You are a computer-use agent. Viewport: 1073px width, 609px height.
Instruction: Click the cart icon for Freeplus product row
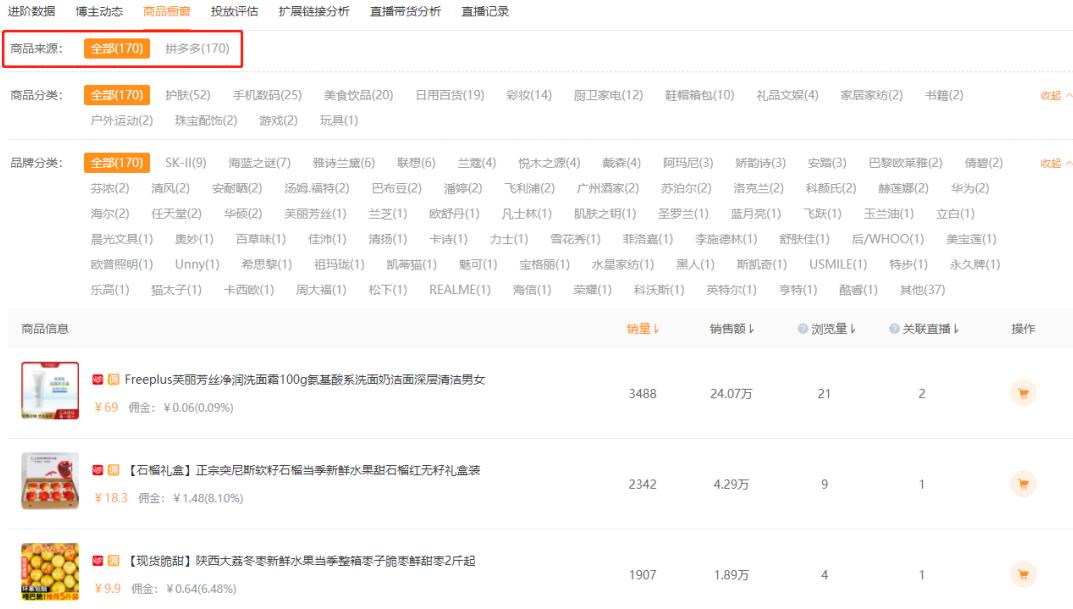(x=1023, y=393)
